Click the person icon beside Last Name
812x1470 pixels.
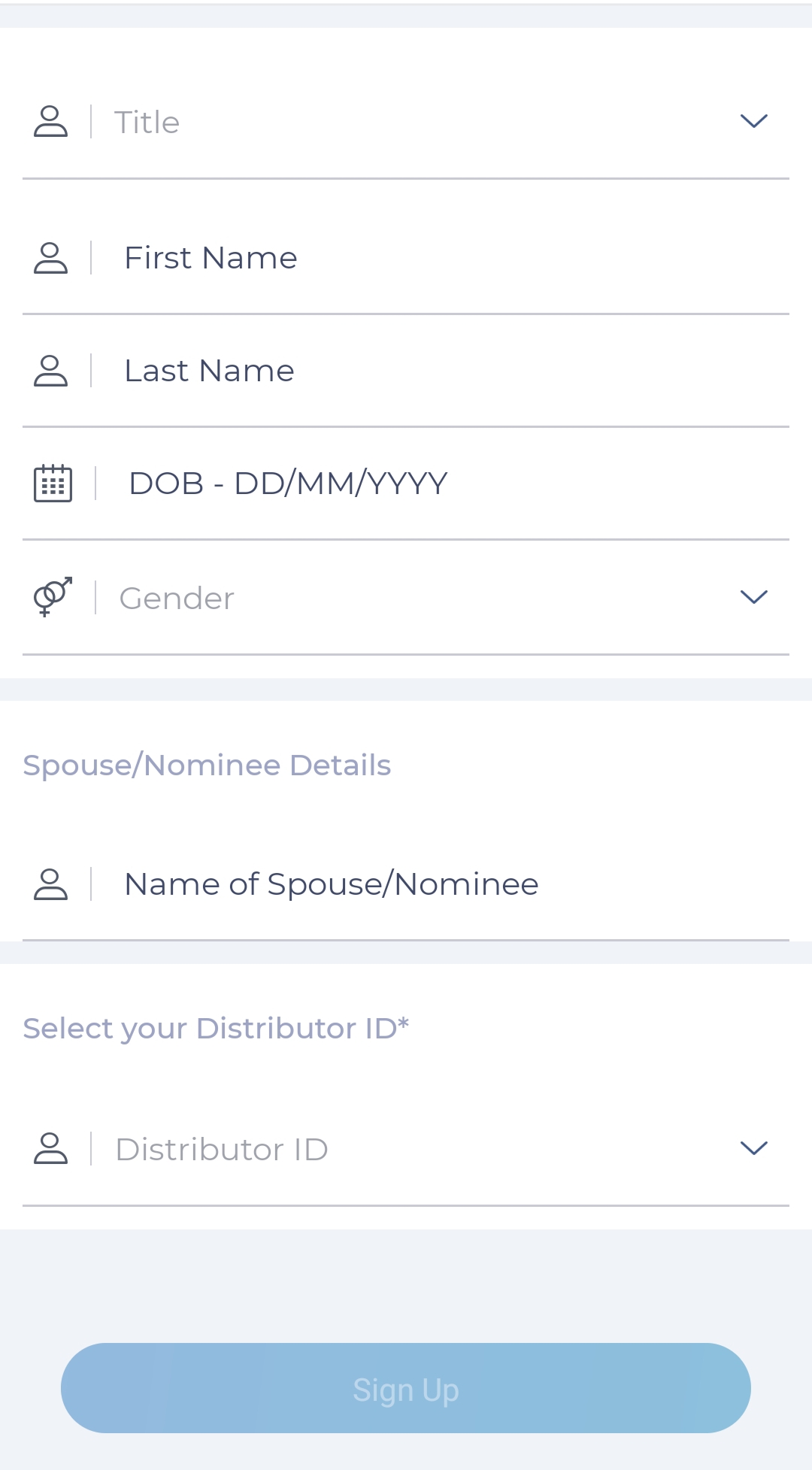click(51, 371)
